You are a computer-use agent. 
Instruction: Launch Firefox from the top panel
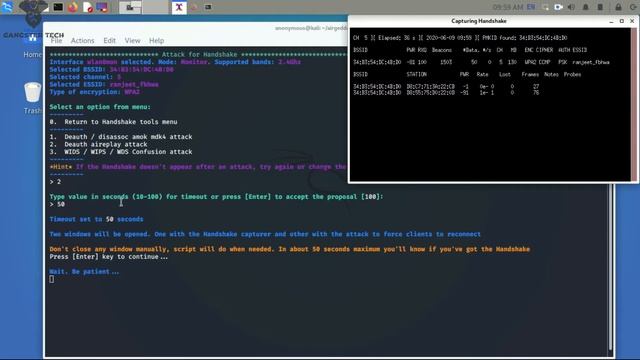pyautogui.click(x=73, y=7)
